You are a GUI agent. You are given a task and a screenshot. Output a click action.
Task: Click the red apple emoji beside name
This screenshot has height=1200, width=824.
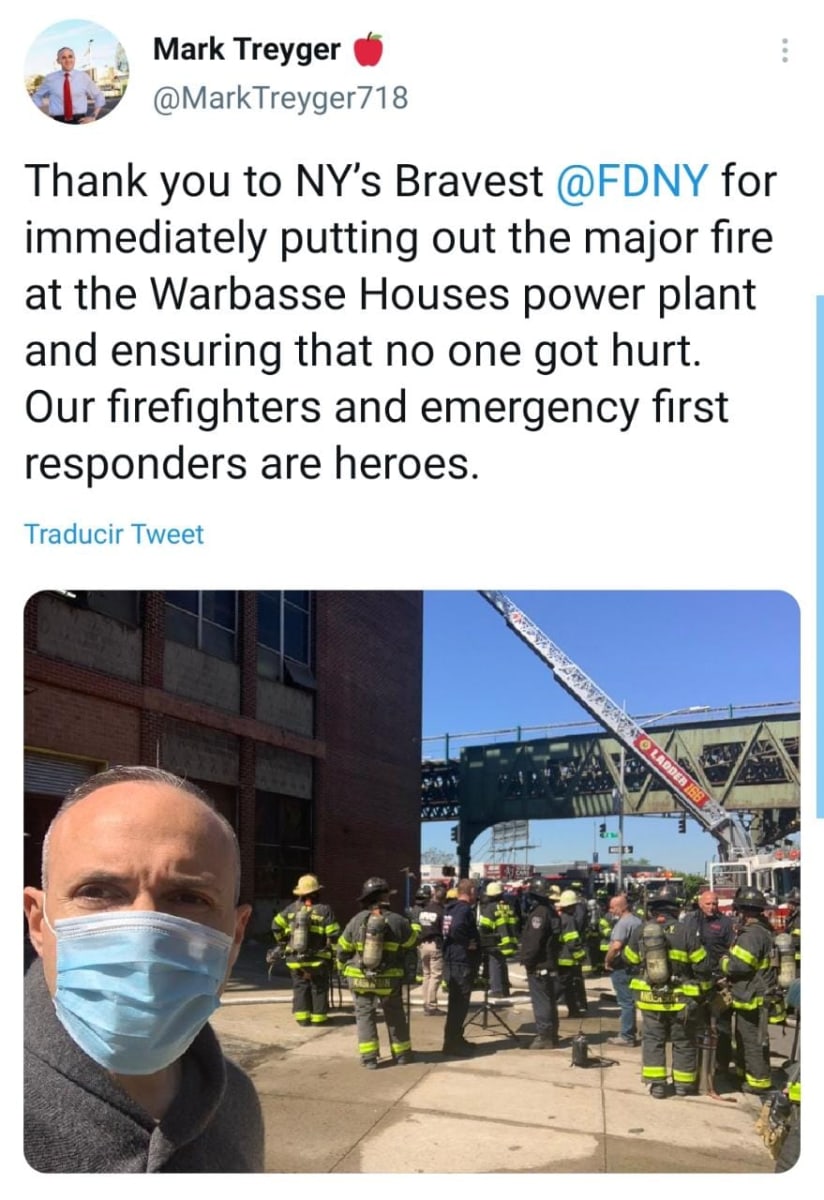pyautogui.click(x=368, y=49)
